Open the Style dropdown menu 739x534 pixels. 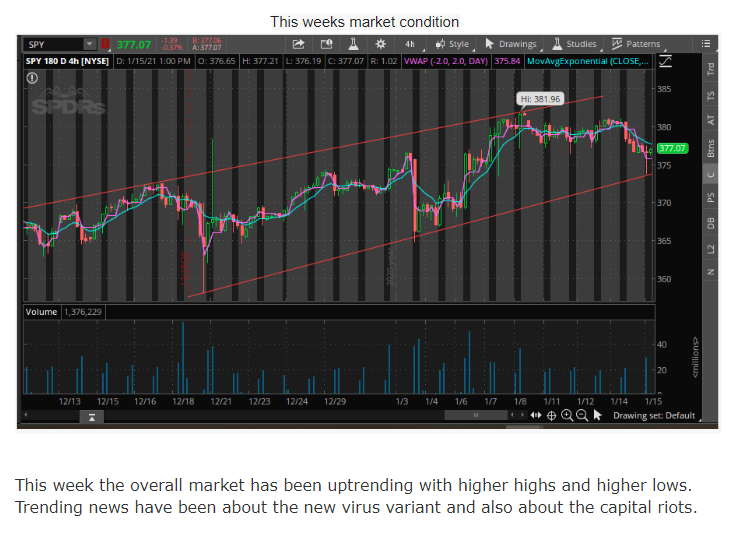pos(452,44)
